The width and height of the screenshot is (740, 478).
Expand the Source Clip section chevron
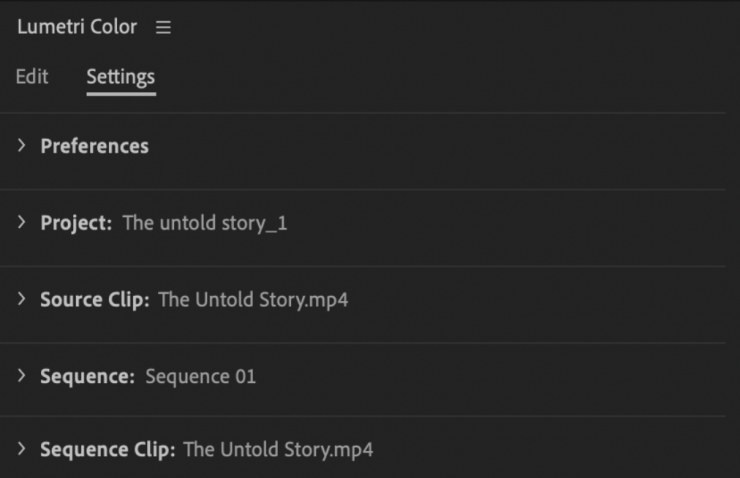(x=22, y=300)
